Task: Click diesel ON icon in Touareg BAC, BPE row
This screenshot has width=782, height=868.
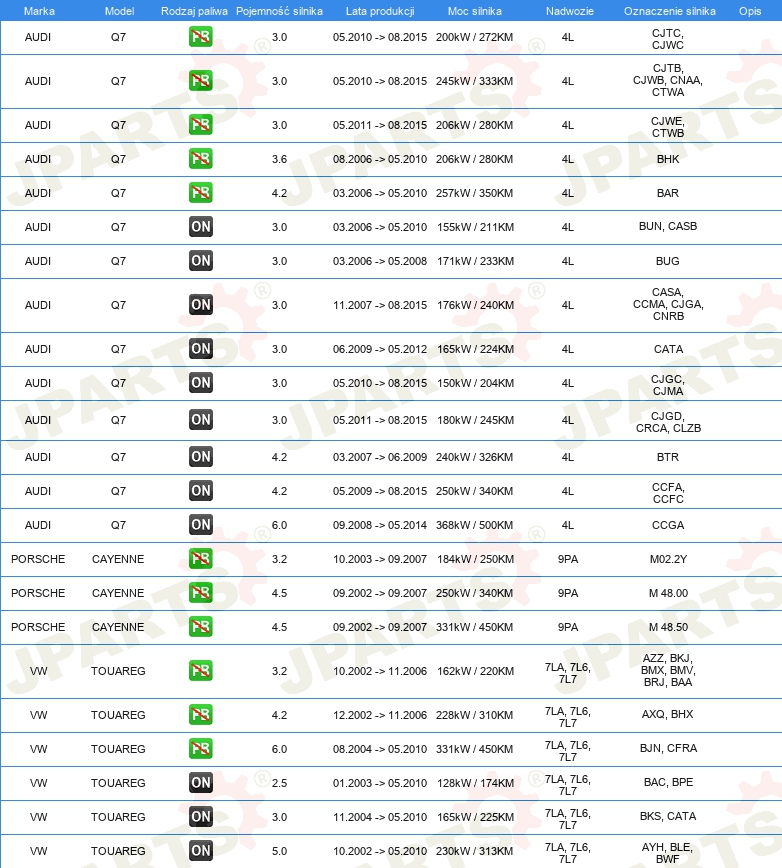Action: pos(200,783)
